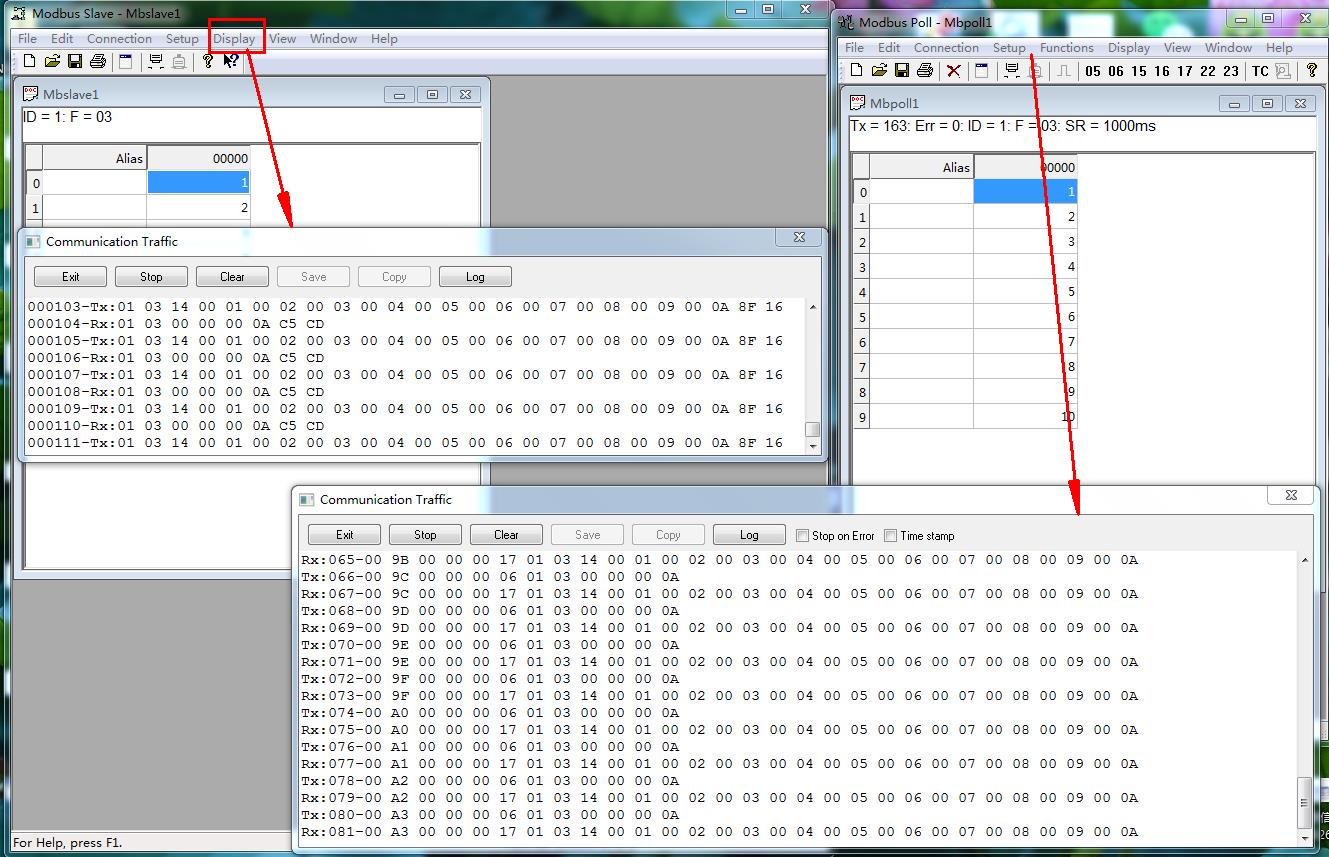Open the Display menu in Modbus Slave
The height and width of the screenshot is (857, 1329).
[234, 39]
